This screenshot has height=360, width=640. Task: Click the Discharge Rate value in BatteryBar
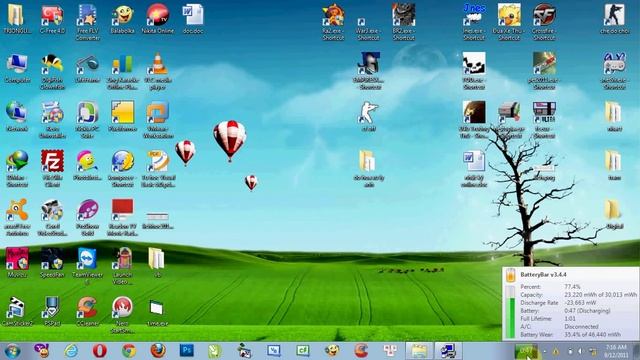coord(580,302)
